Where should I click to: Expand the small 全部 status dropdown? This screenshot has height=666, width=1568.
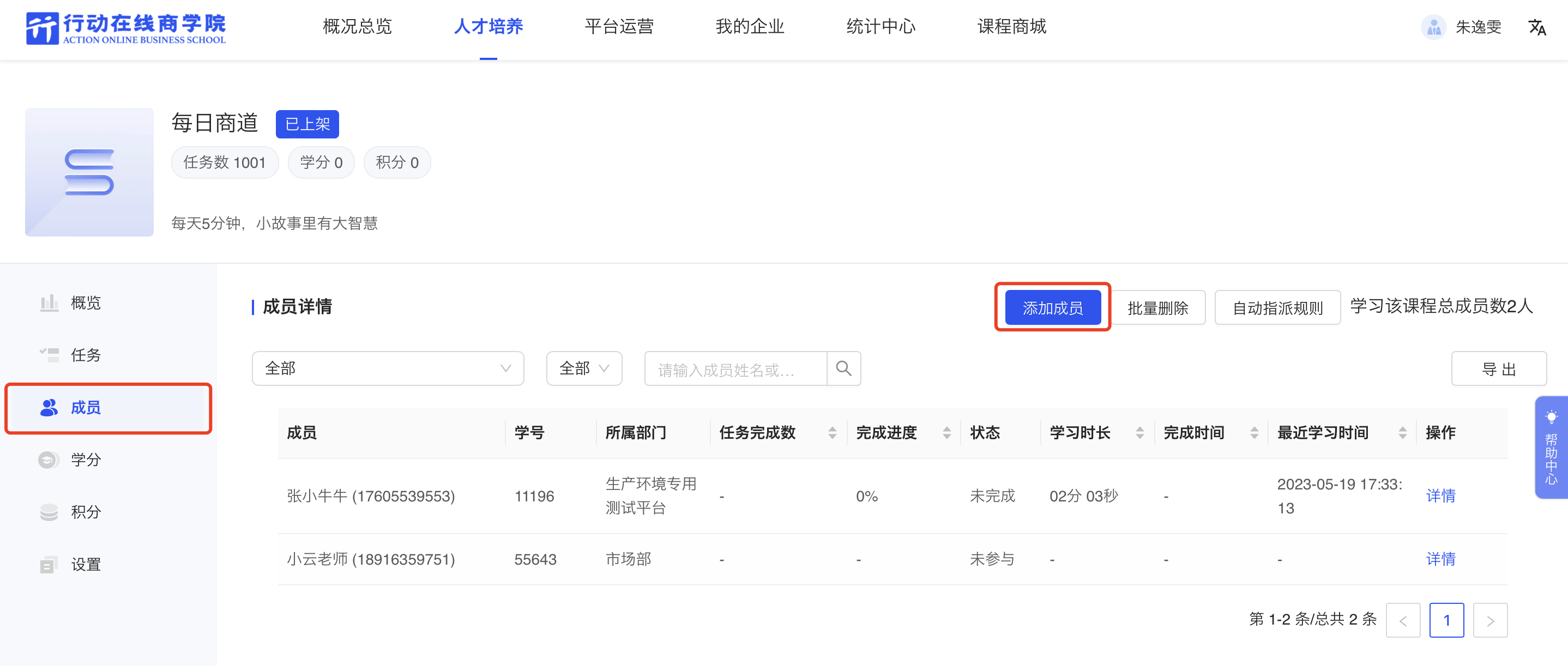pos(583,368)
